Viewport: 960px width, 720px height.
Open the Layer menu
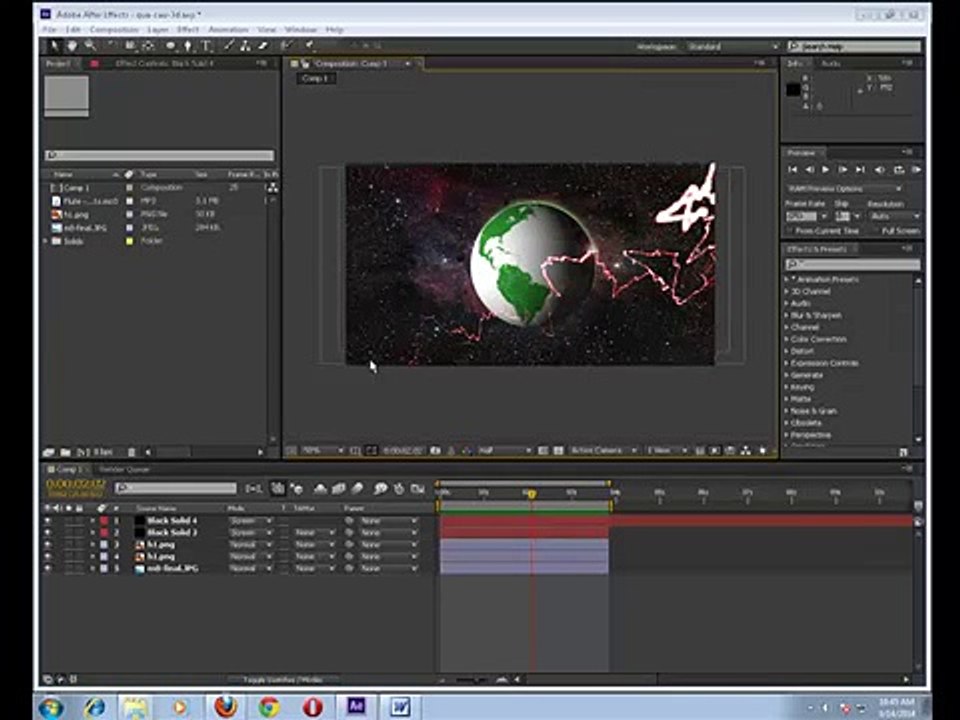click(x=157, y=29)
